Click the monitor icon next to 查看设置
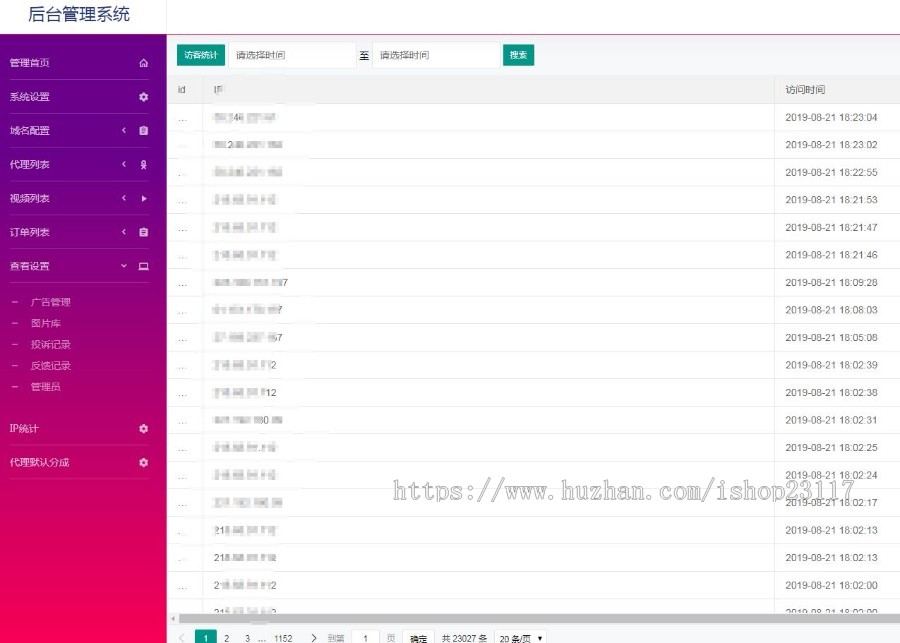The height and width of the screenshot is (643, 900). (x=143, y=266)
